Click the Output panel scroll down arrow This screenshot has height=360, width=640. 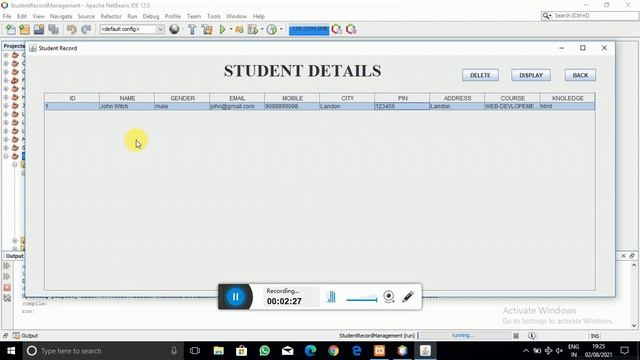tap(634, 325)
